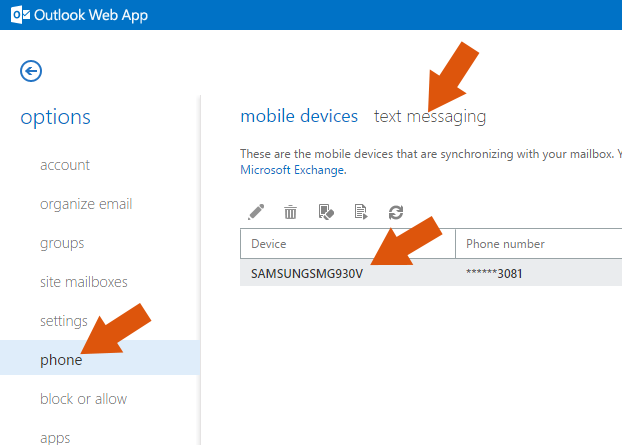Viewport: 622px width, 445px height.
Task: Sort by the Device column header
Action: 347,244
